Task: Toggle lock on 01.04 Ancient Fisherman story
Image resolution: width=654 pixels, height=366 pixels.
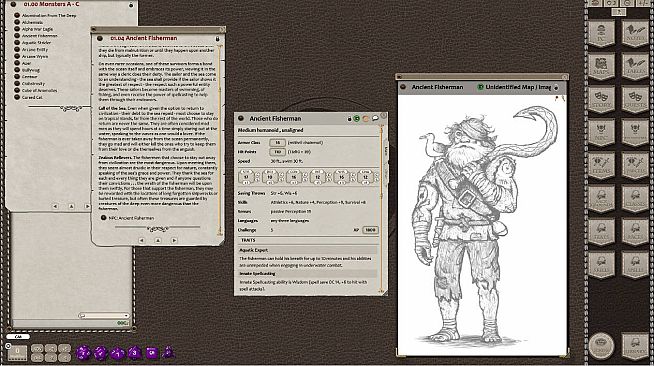Action: click(x=217, y=38)
